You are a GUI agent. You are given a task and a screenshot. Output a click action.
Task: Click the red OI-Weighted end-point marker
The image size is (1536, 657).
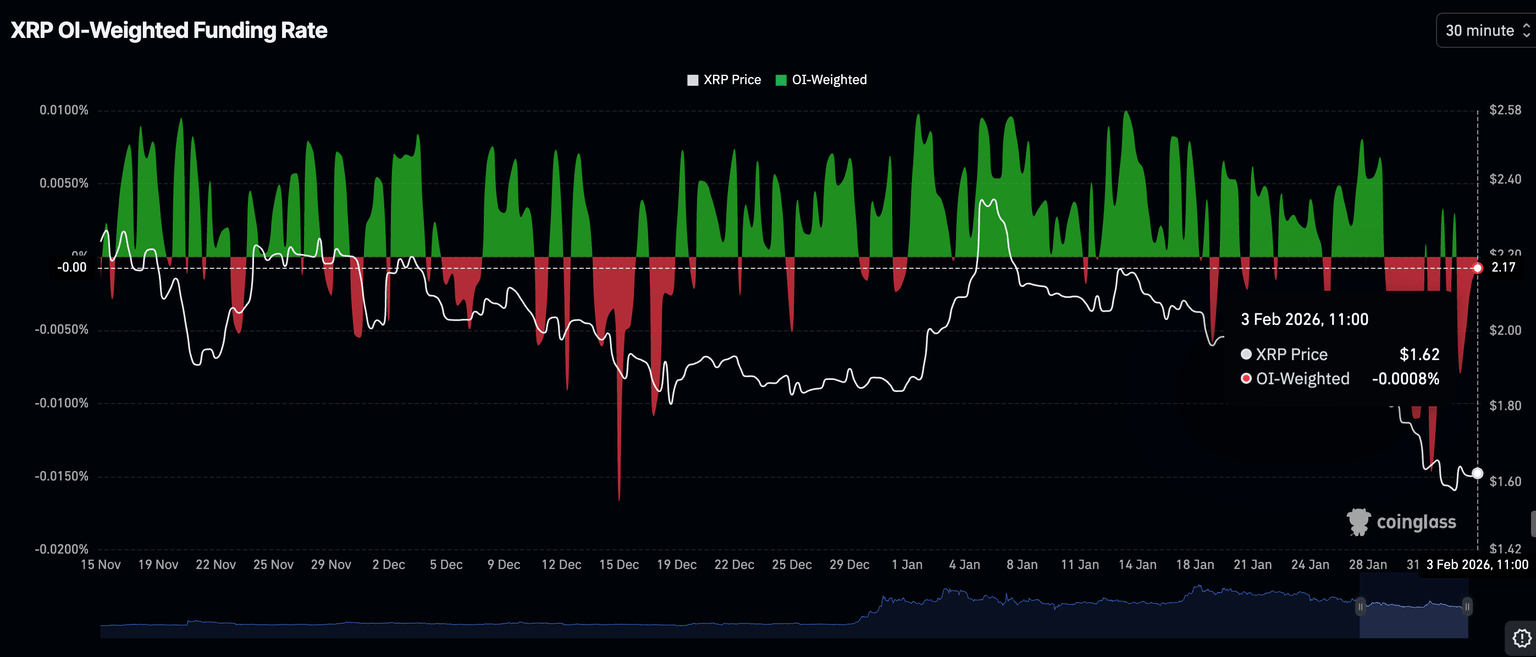1478,268
